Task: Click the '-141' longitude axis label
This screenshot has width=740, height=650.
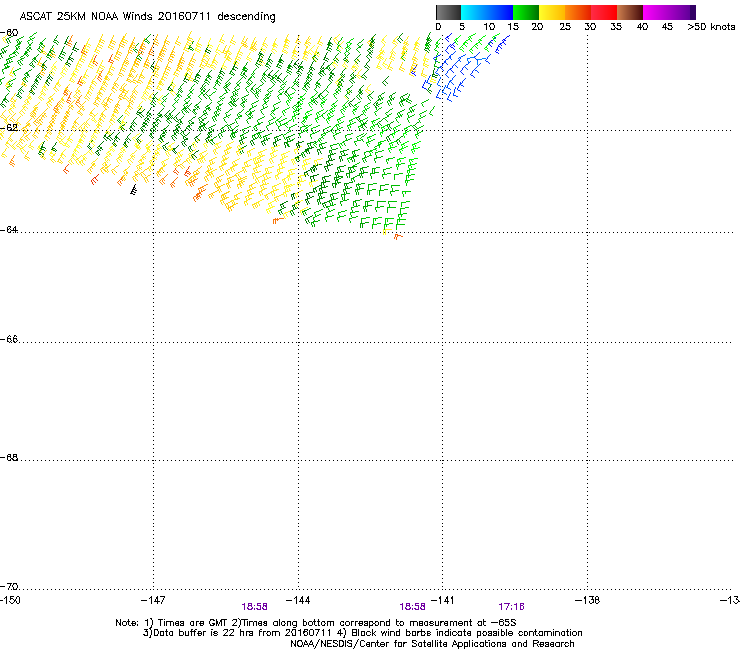Action: tap(442, 600)
